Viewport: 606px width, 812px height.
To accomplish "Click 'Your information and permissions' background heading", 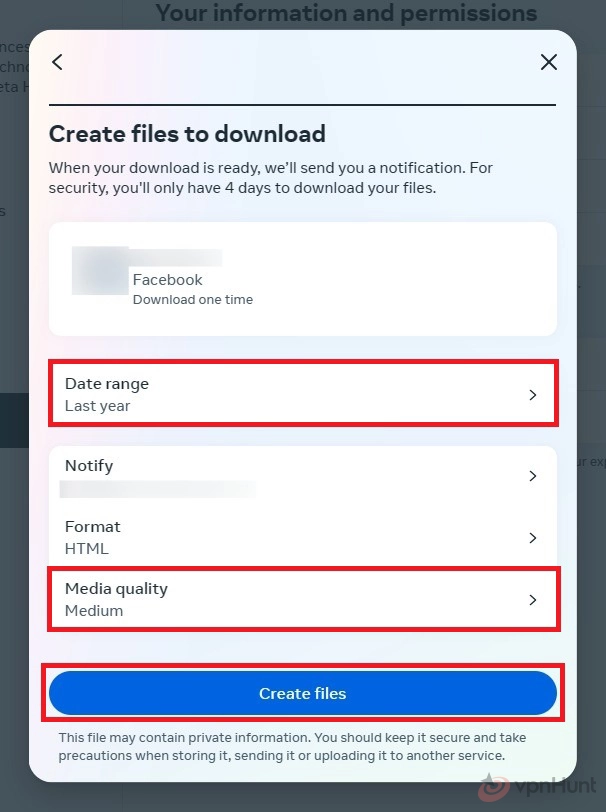I will tap(346, 13).
